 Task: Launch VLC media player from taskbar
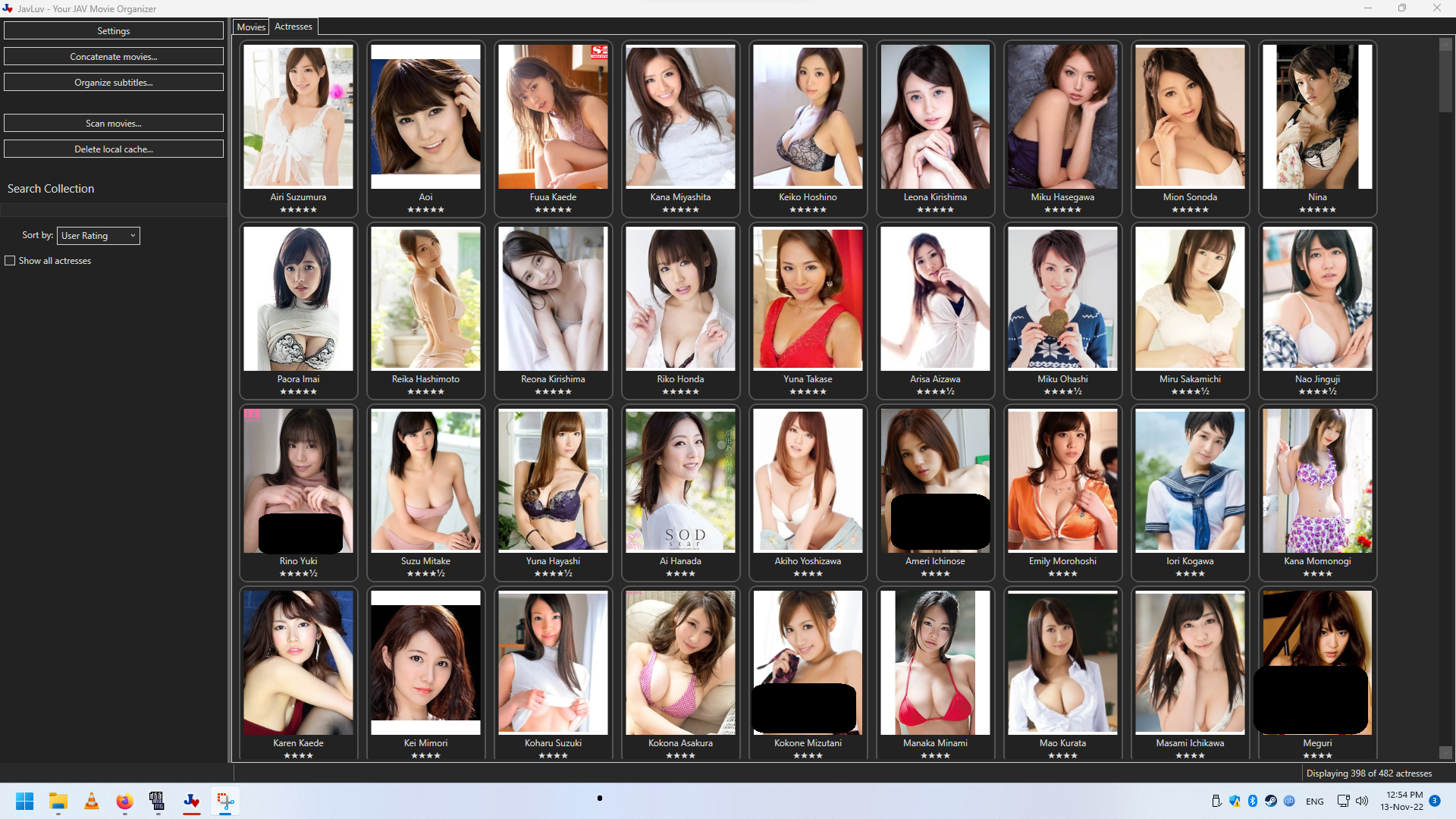click(92, 801)
